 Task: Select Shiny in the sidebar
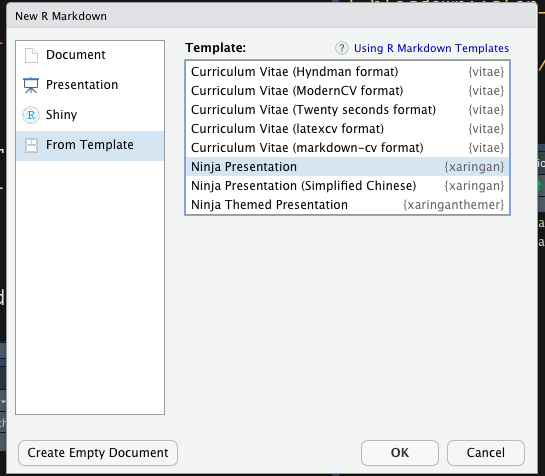pos(90,115)
